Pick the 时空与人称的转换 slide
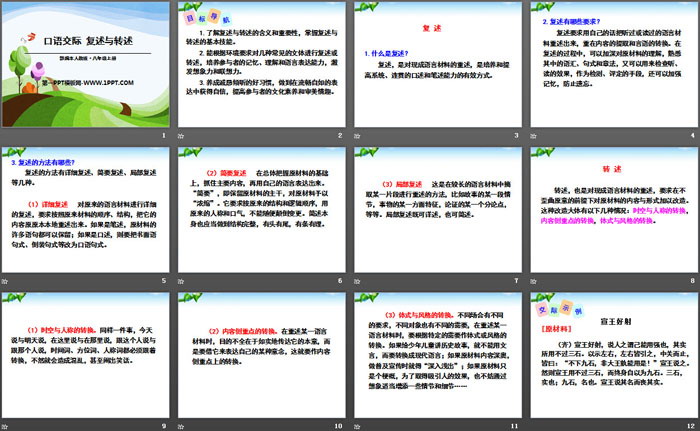This screenshot has width=700, height=431. (x=87, y=354)
